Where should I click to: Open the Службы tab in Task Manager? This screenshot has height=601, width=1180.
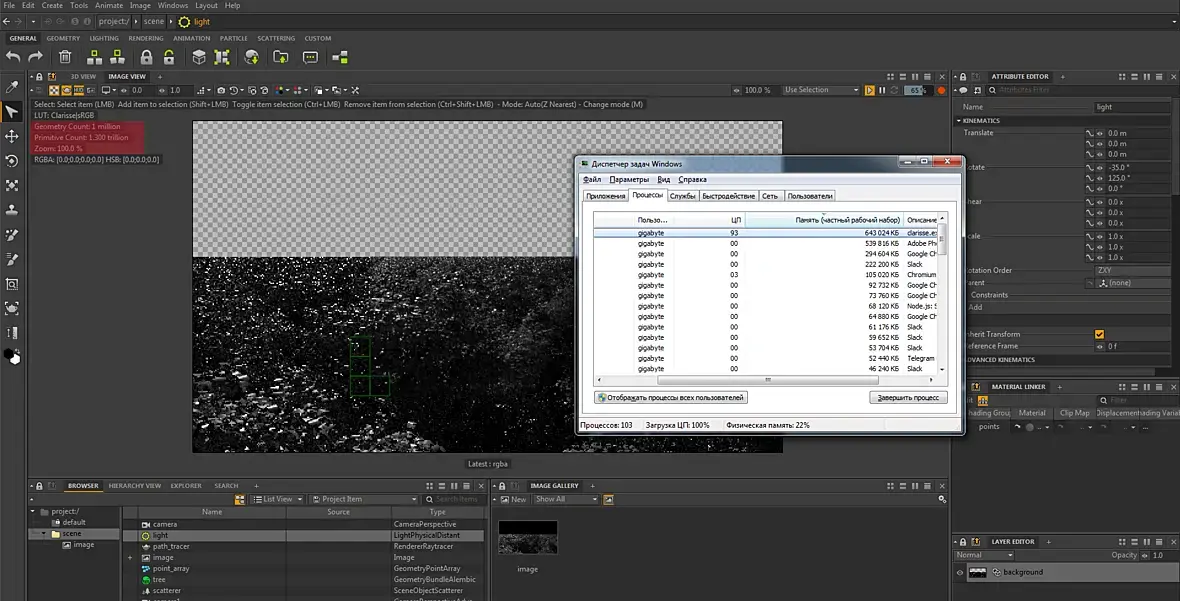coord(683,196)
